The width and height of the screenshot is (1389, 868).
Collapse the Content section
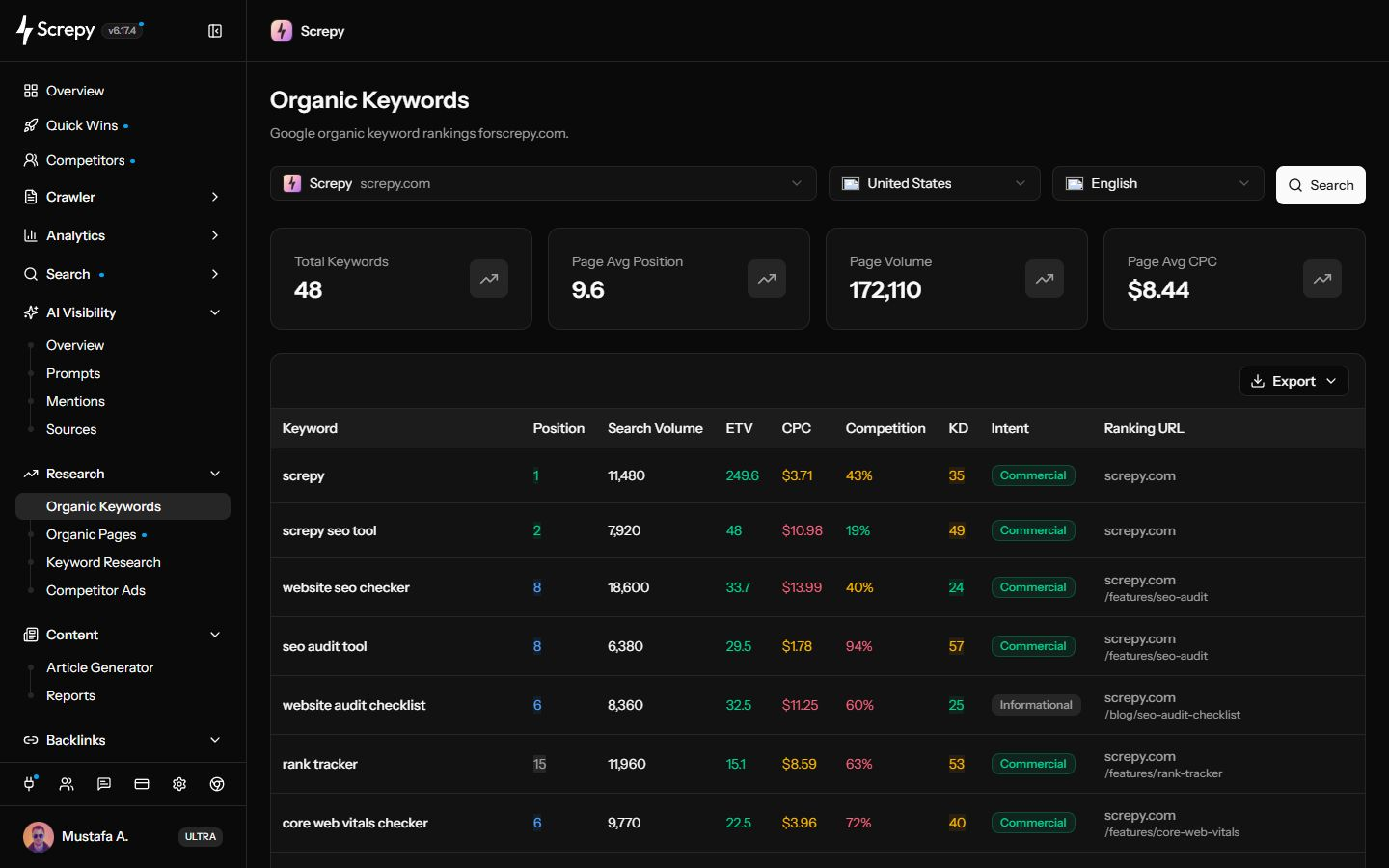[123, 635]
